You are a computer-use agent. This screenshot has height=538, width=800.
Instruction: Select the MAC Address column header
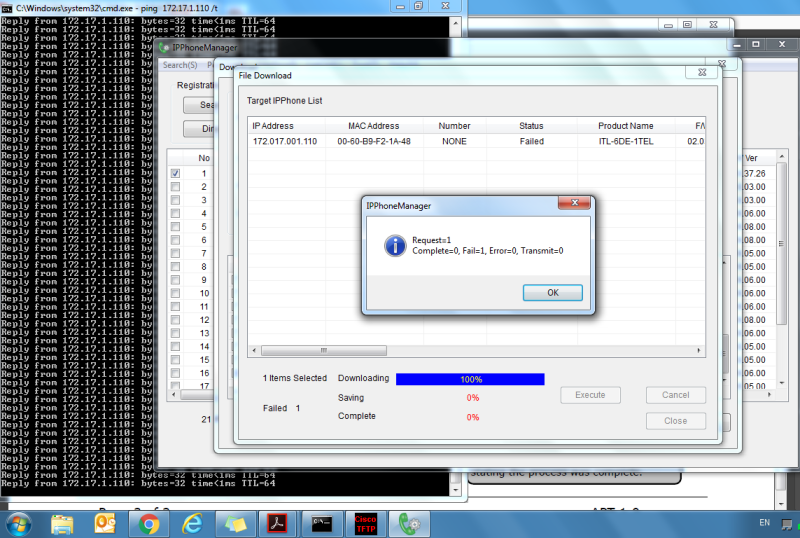[x=373, y=126]
